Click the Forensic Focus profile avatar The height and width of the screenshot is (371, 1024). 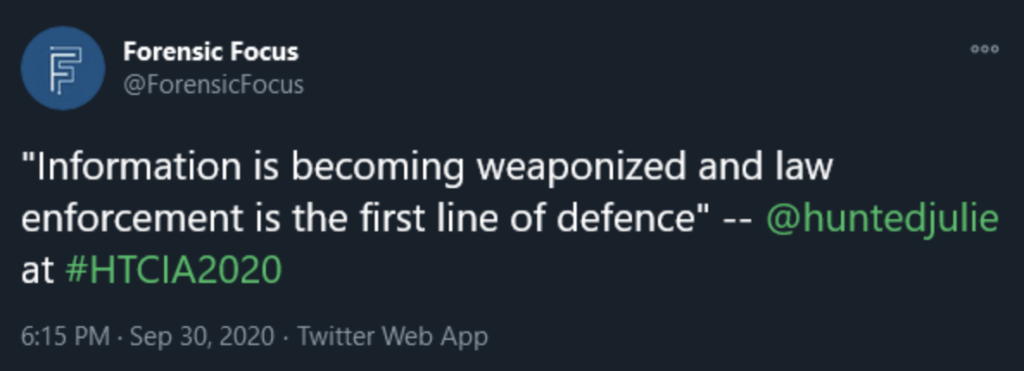pos(63,68)
